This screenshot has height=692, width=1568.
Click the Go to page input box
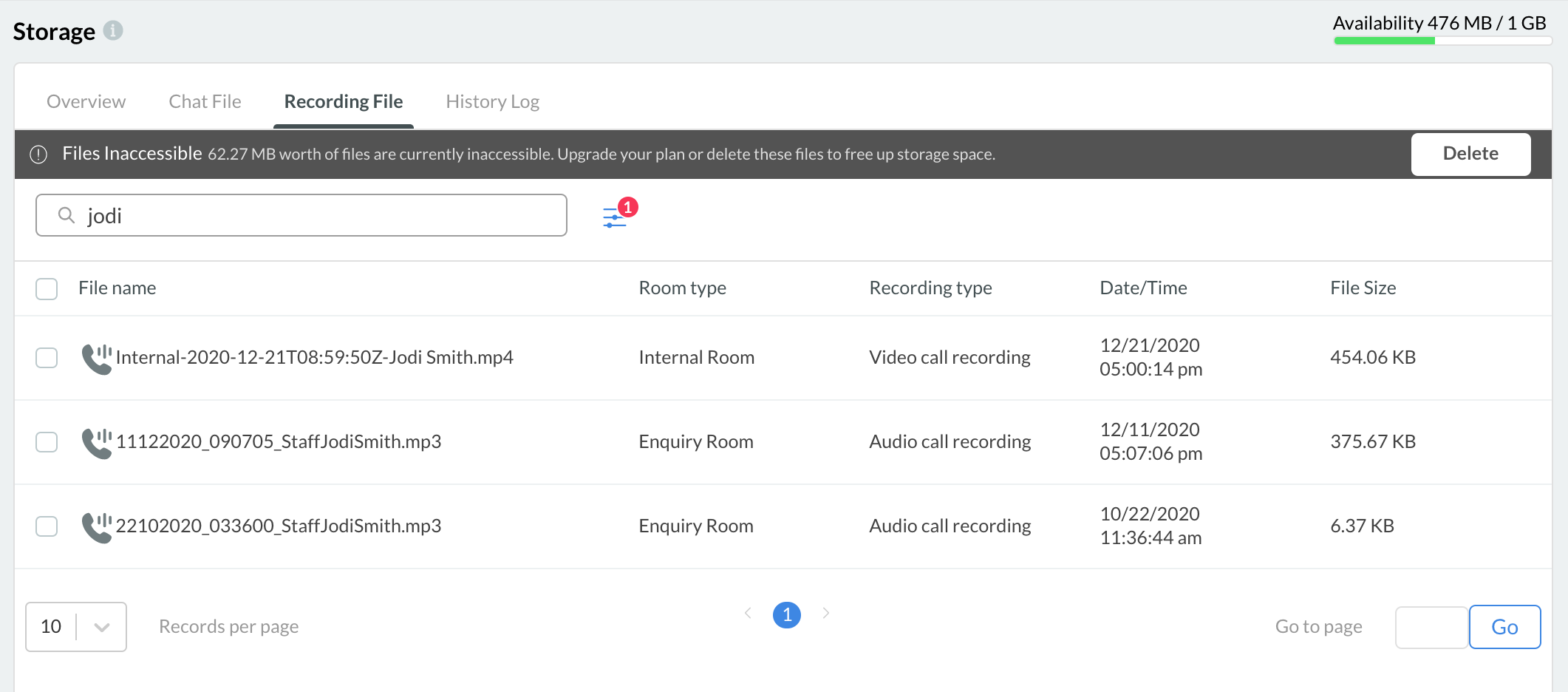tap(1431, 627)
